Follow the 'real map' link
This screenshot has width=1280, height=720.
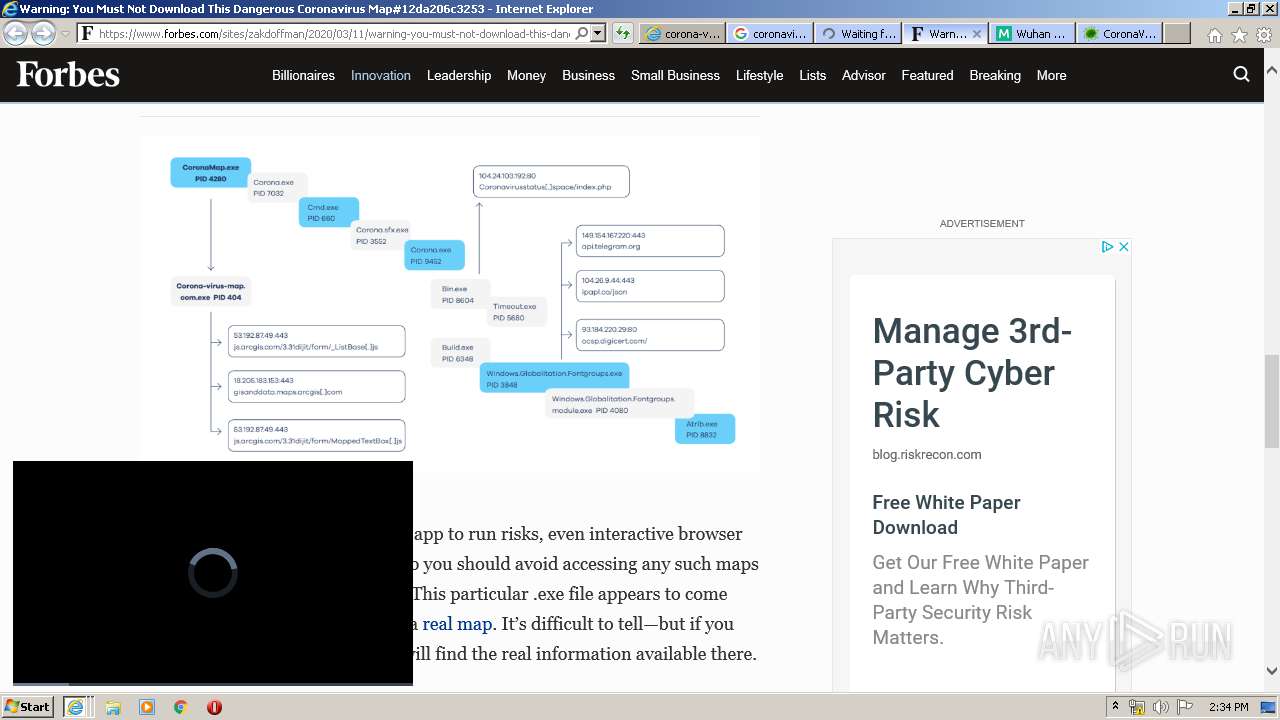(x=457, y=624)
